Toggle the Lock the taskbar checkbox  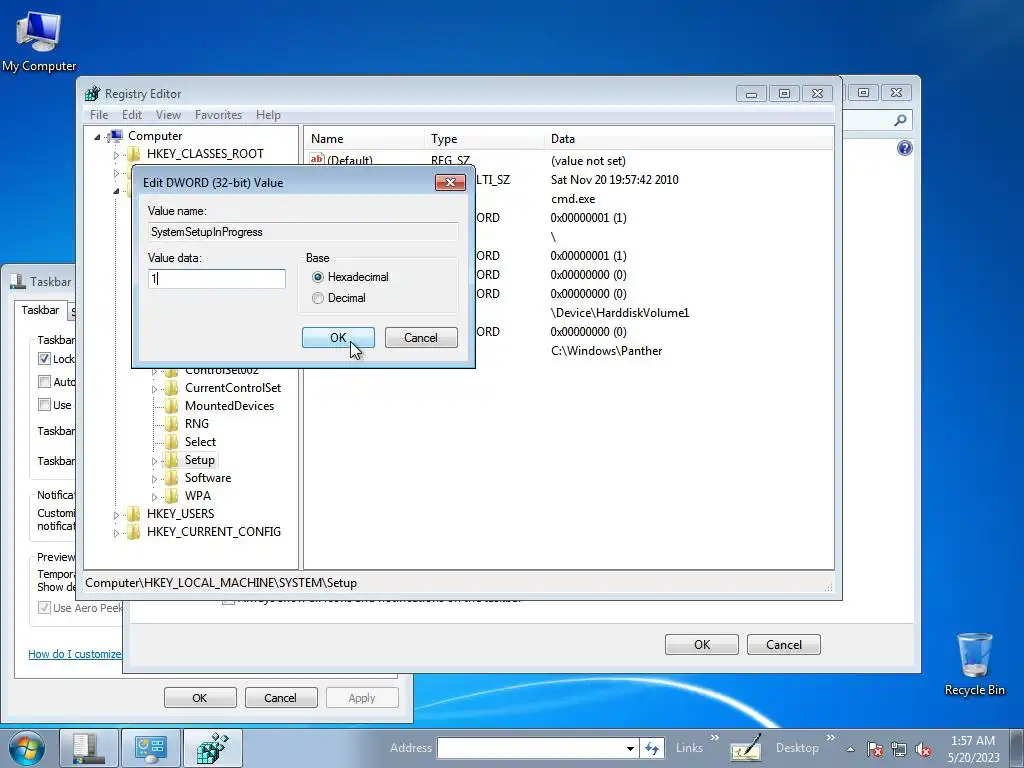point(44,359)
